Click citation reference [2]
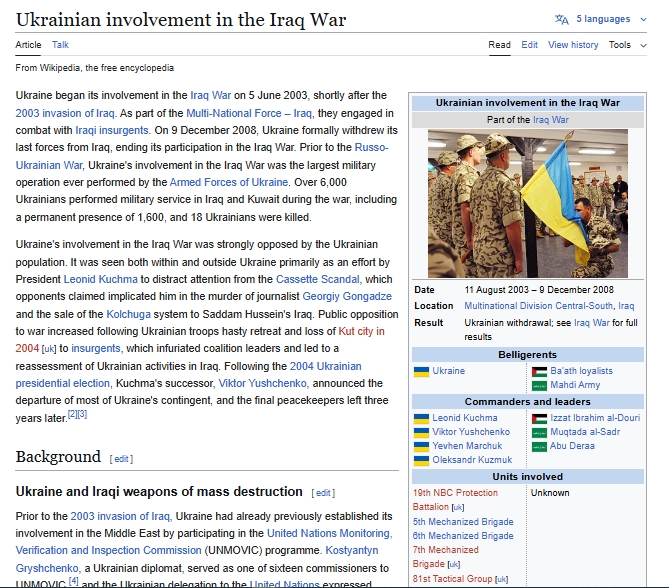The height and width of the screenshot is (588, 669). [73, 414]
